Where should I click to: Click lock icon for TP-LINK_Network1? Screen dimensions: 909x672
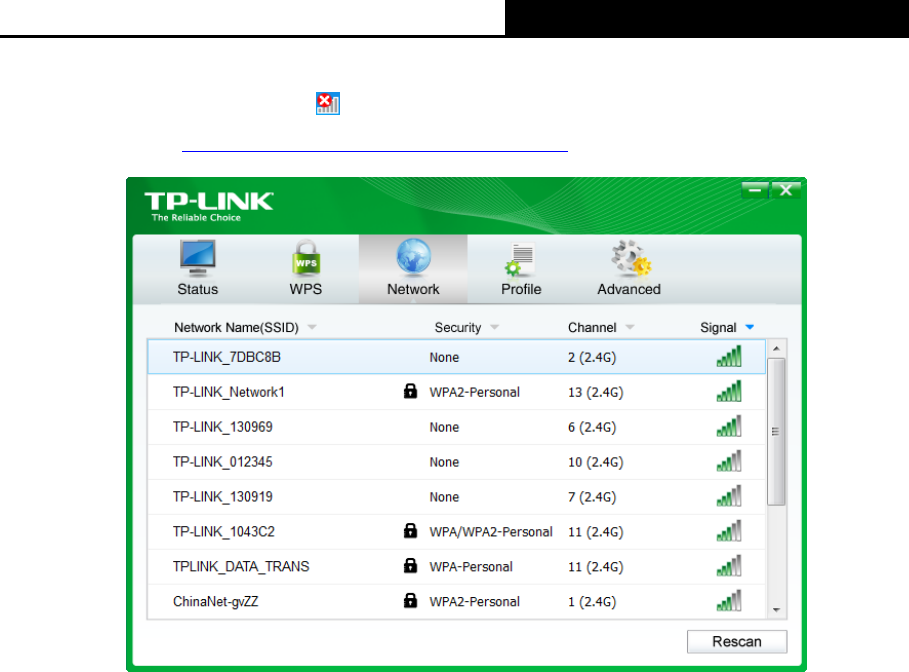410,391
